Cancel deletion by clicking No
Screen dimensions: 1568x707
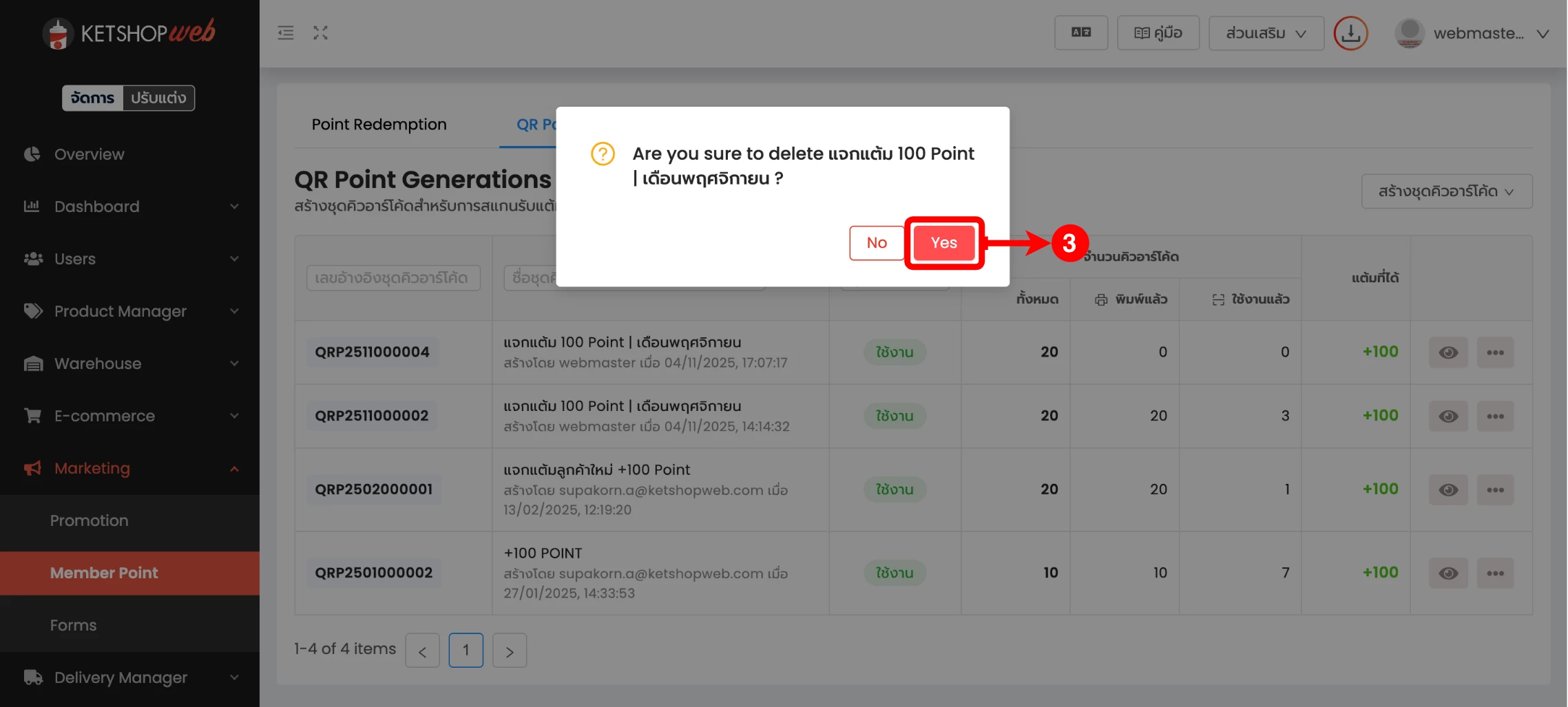[876, 243]
